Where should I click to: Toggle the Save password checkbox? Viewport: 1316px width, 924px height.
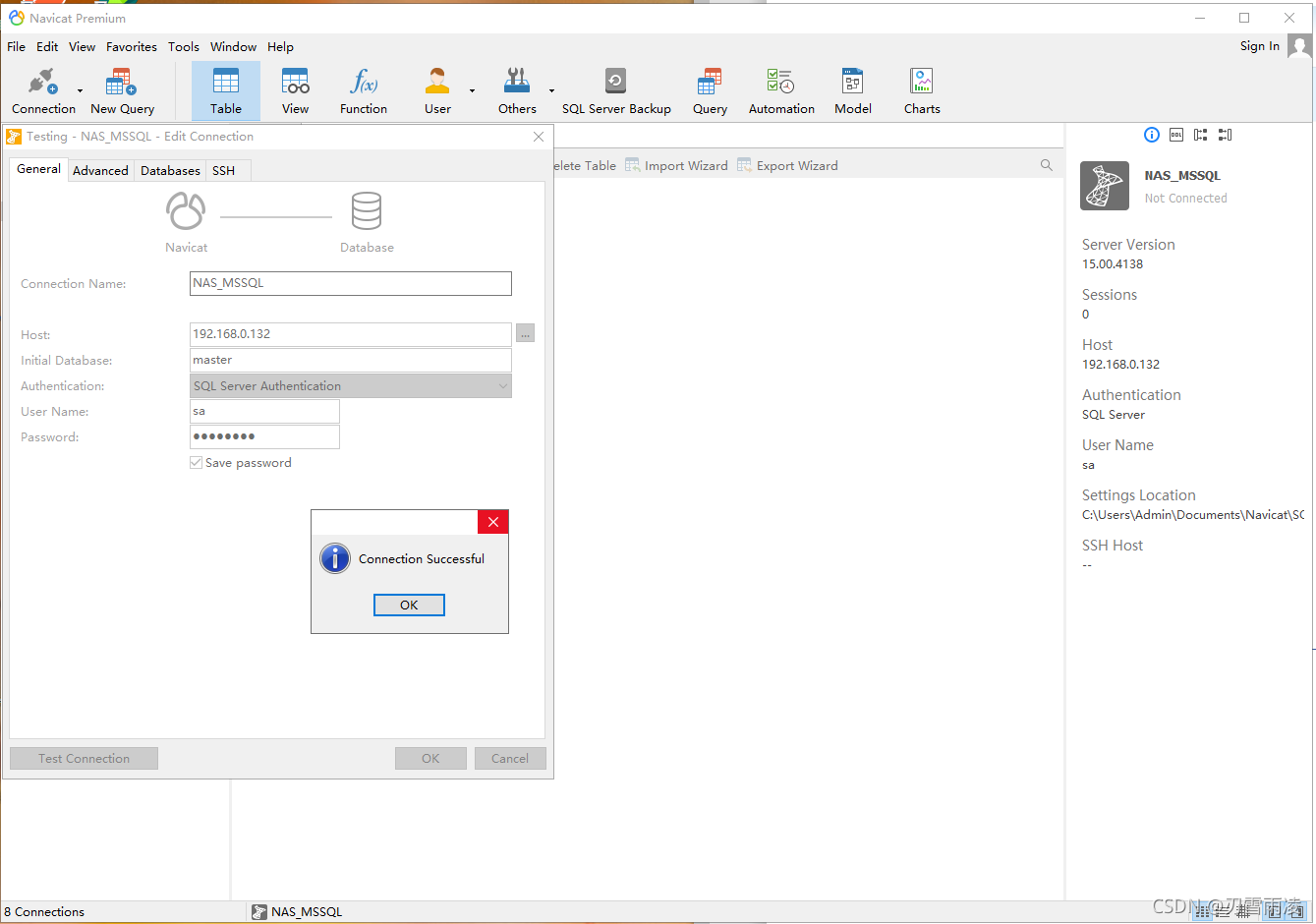pos(196,462)
